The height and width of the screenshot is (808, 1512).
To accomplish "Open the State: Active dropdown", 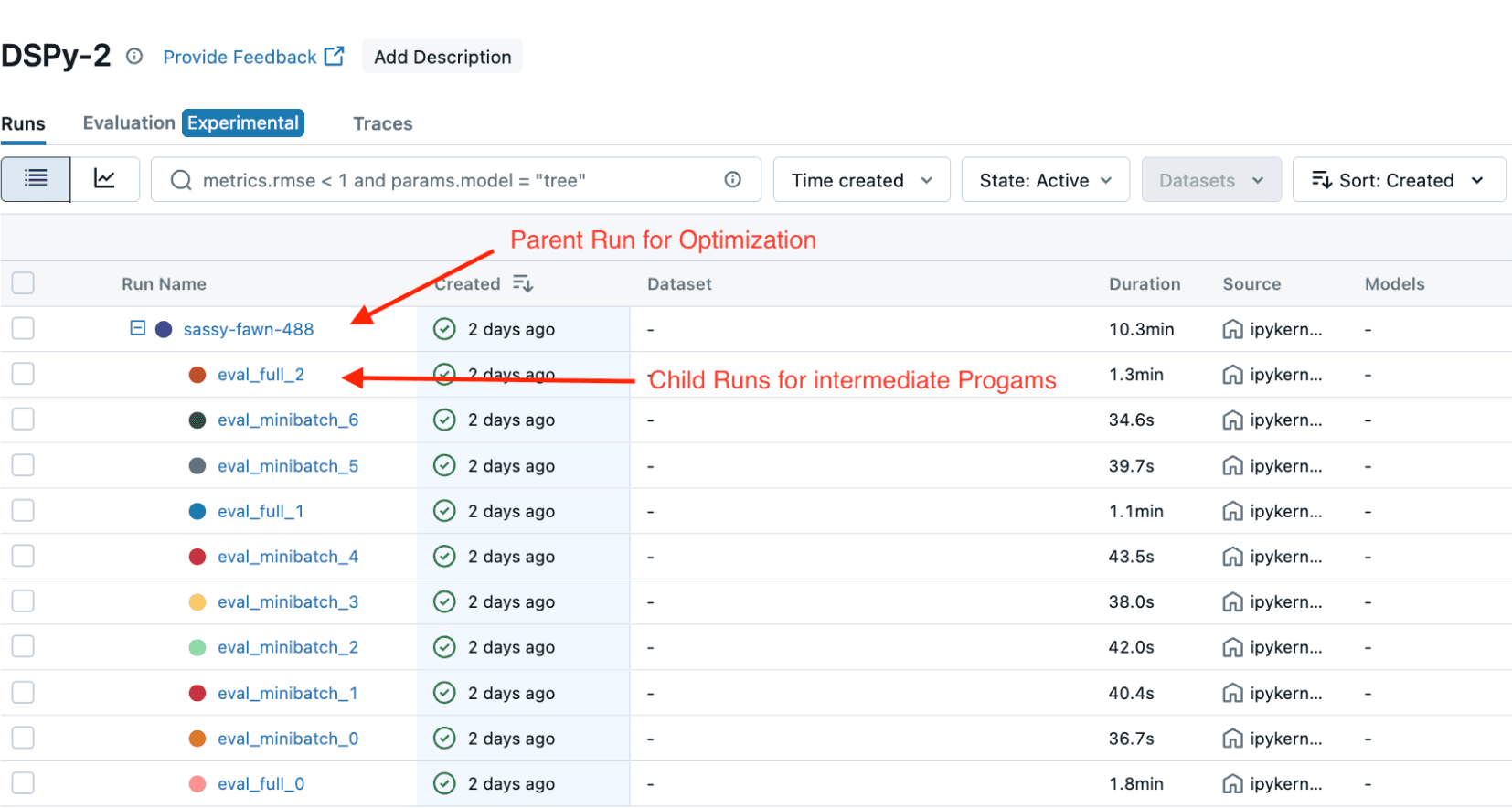I will point(1045,180).
